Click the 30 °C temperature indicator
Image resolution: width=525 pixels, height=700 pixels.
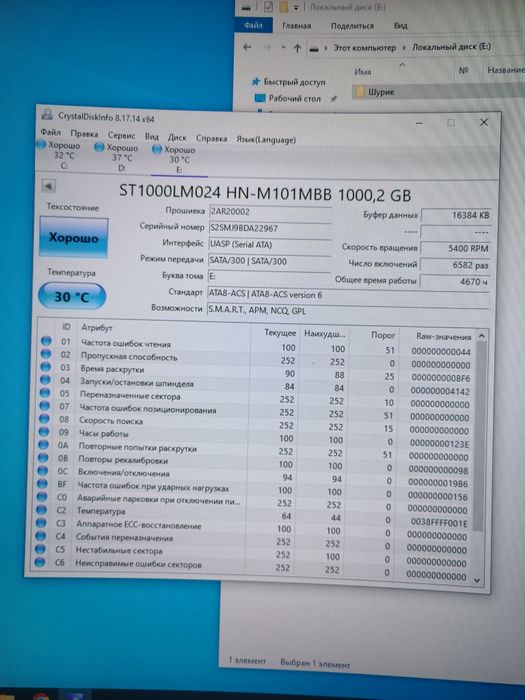tap(72, 296)
